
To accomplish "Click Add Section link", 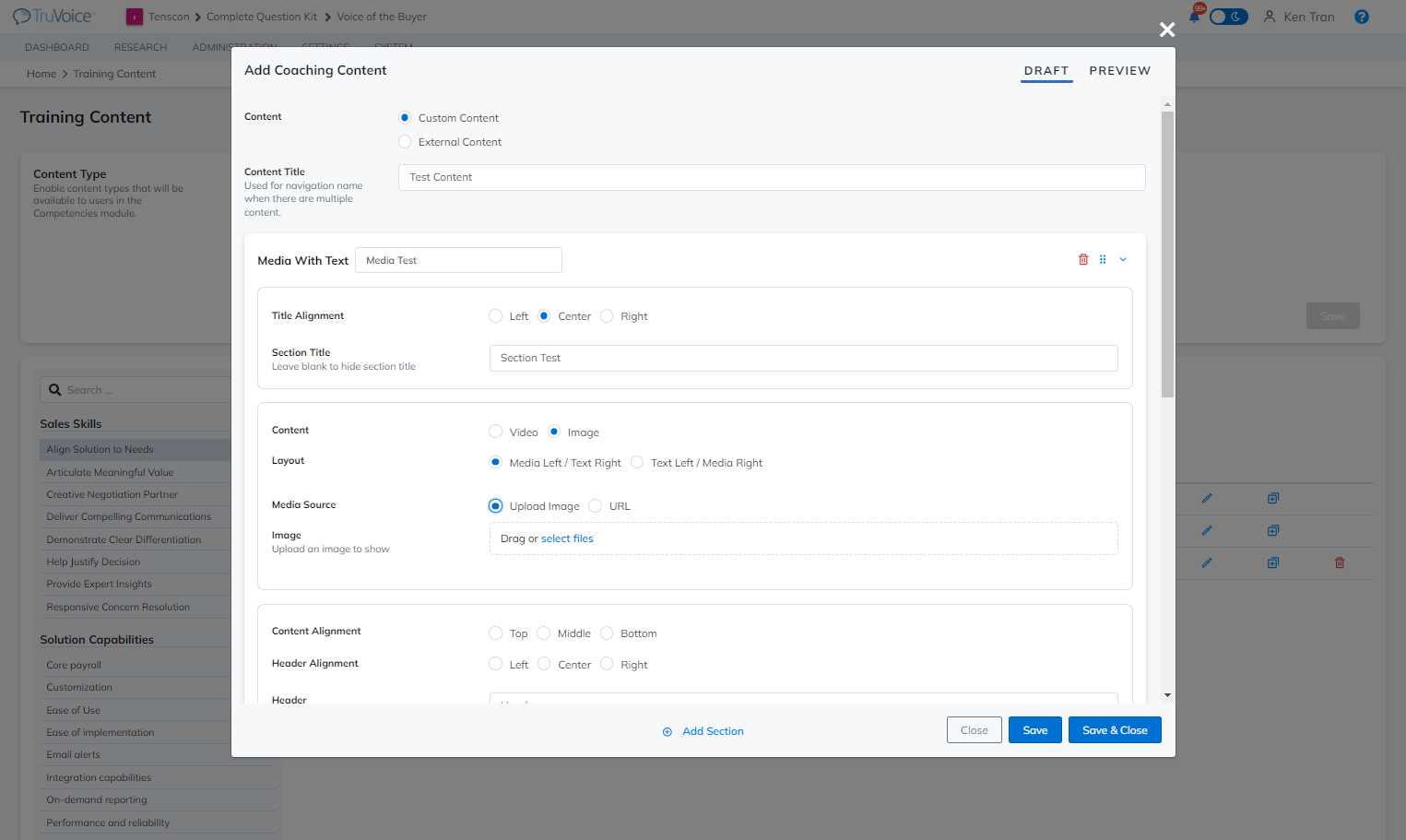I will click(703, 731).
